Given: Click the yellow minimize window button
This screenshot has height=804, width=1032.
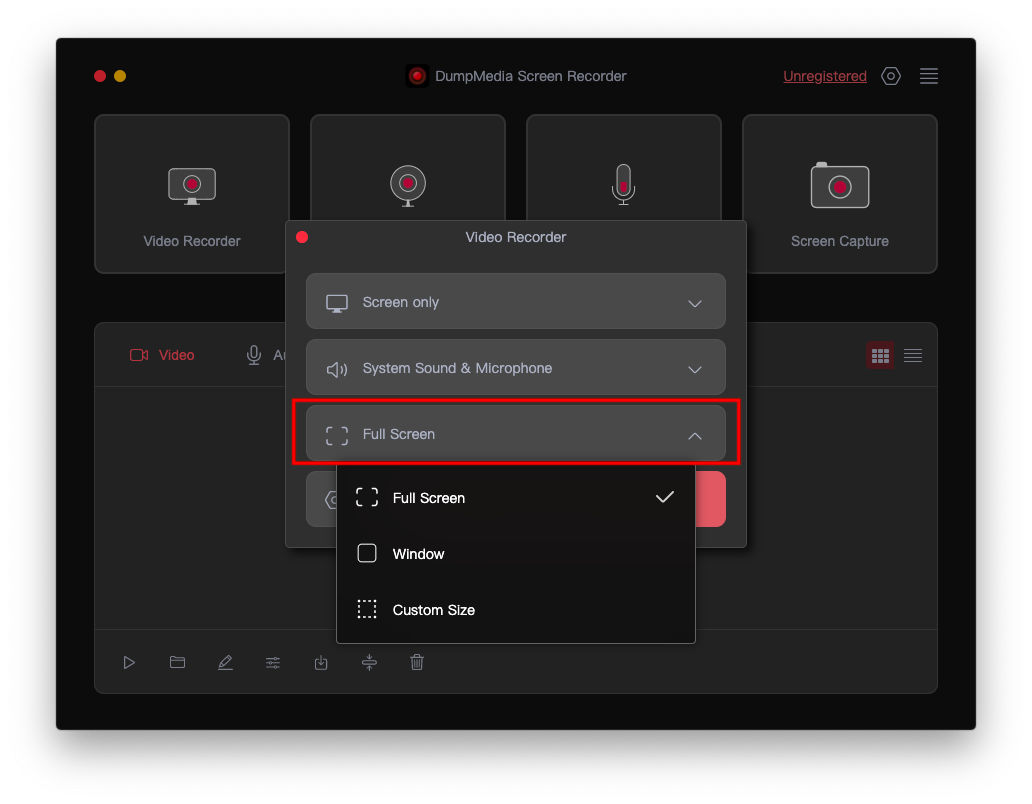Looking at the screenshot, I should click(120, 76).
